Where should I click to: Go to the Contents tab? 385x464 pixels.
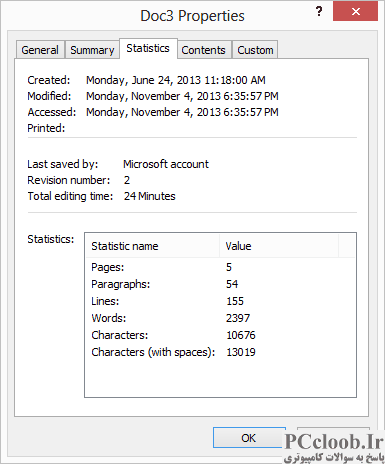(204, 50)
